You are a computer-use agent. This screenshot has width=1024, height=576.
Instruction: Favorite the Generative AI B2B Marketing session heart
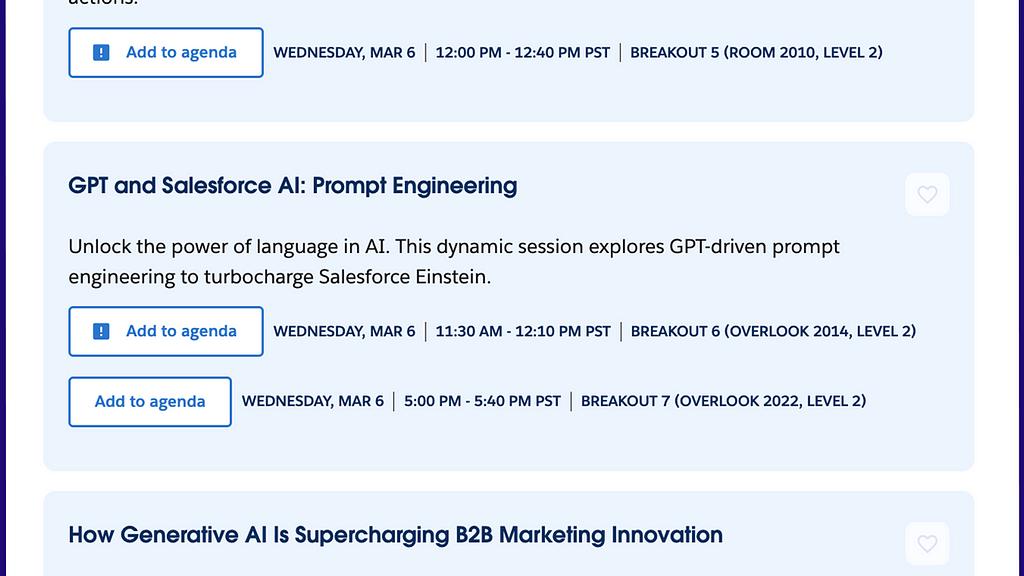click(x=927, y=544)
